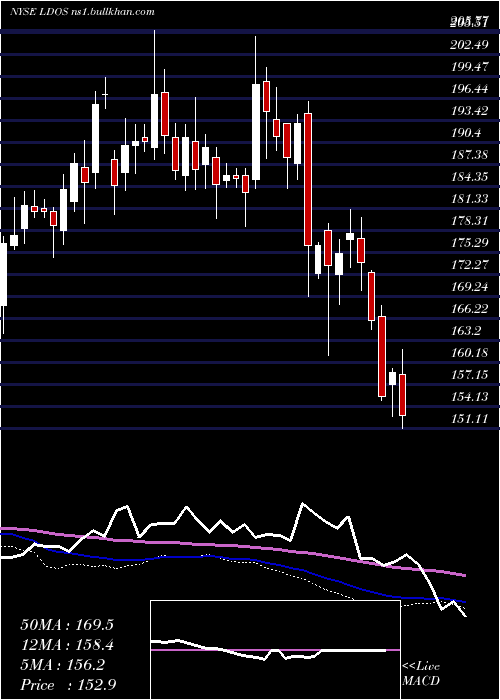Click the Price : 152.9 readout
This screenshot has width=500, height=700.
68,685
